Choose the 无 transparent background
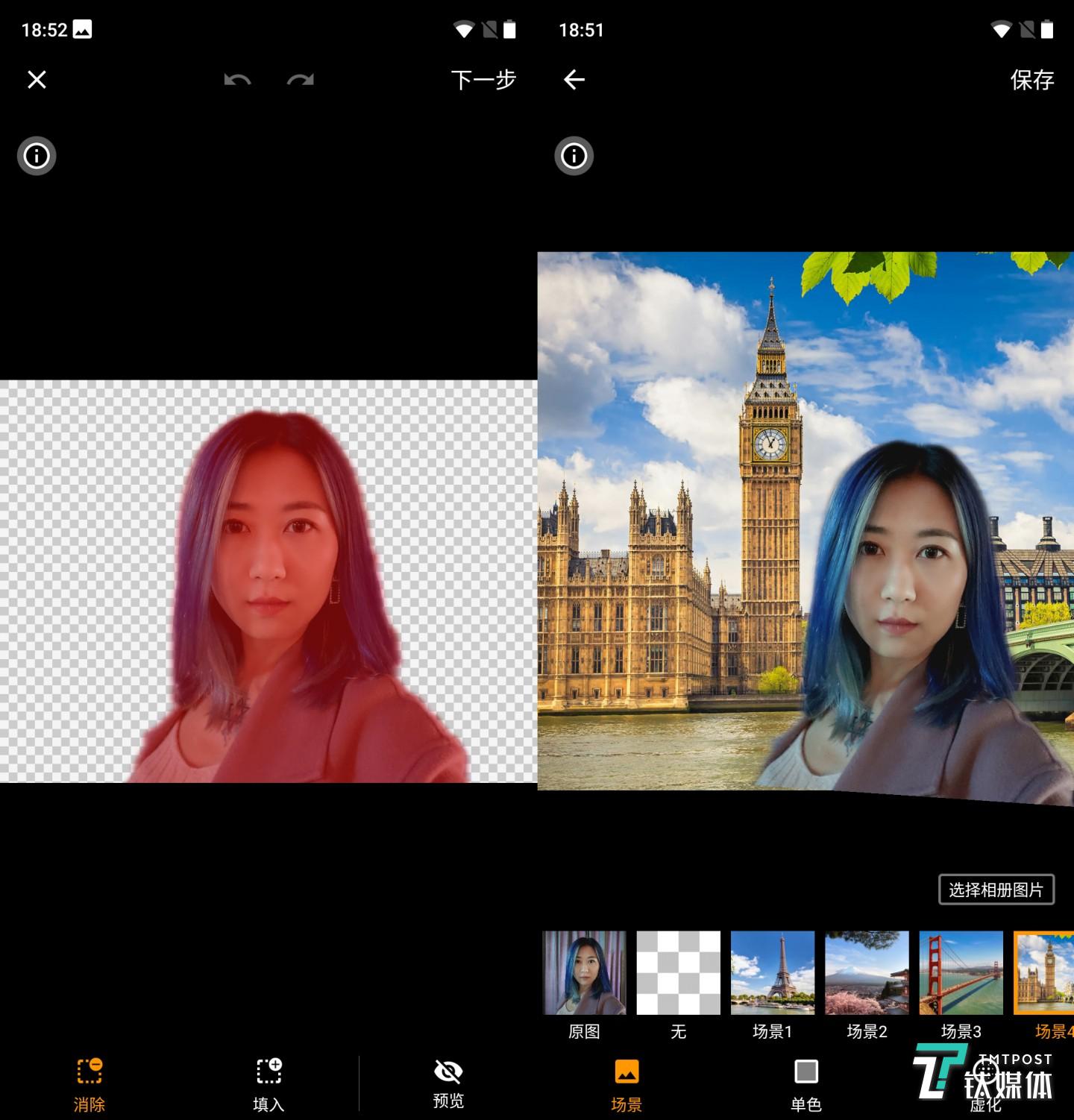This screenshot has height=1120, width=1074. (x=678, y=973)
